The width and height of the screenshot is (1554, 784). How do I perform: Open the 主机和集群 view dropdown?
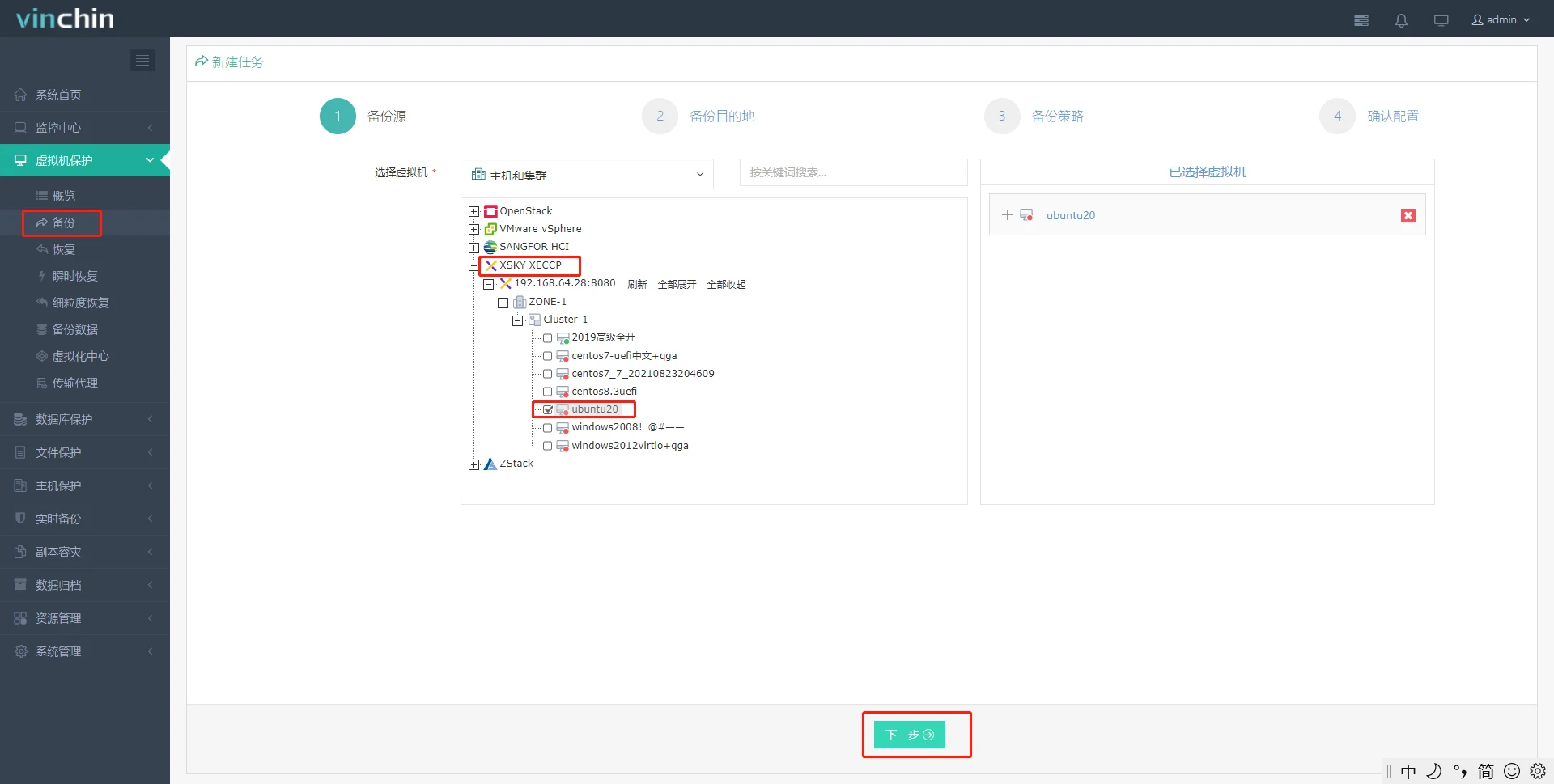tap(587, 175)
